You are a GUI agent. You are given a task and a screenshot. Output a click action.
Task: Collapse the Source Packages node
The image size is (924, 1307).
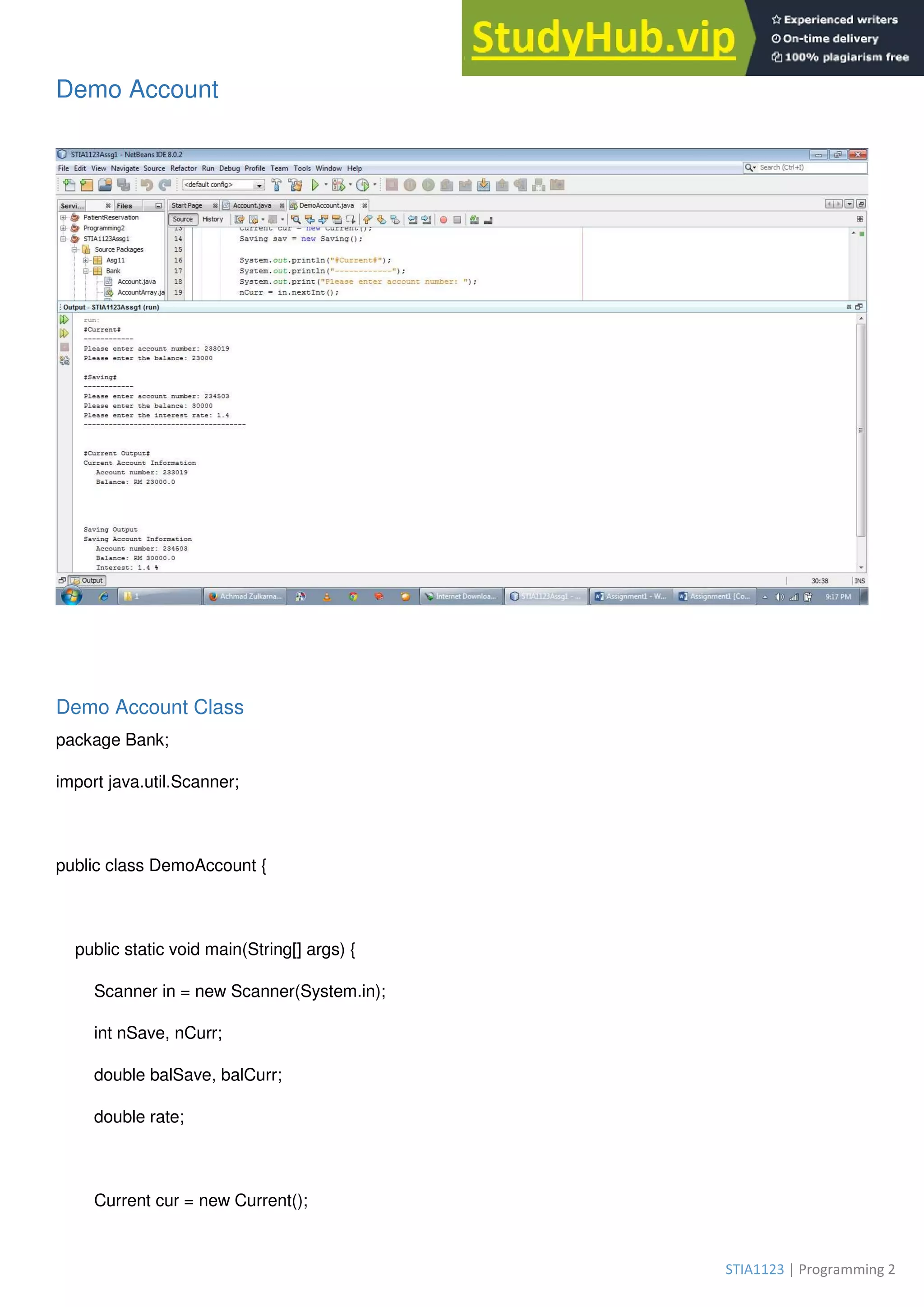click(x=74, y=249)
